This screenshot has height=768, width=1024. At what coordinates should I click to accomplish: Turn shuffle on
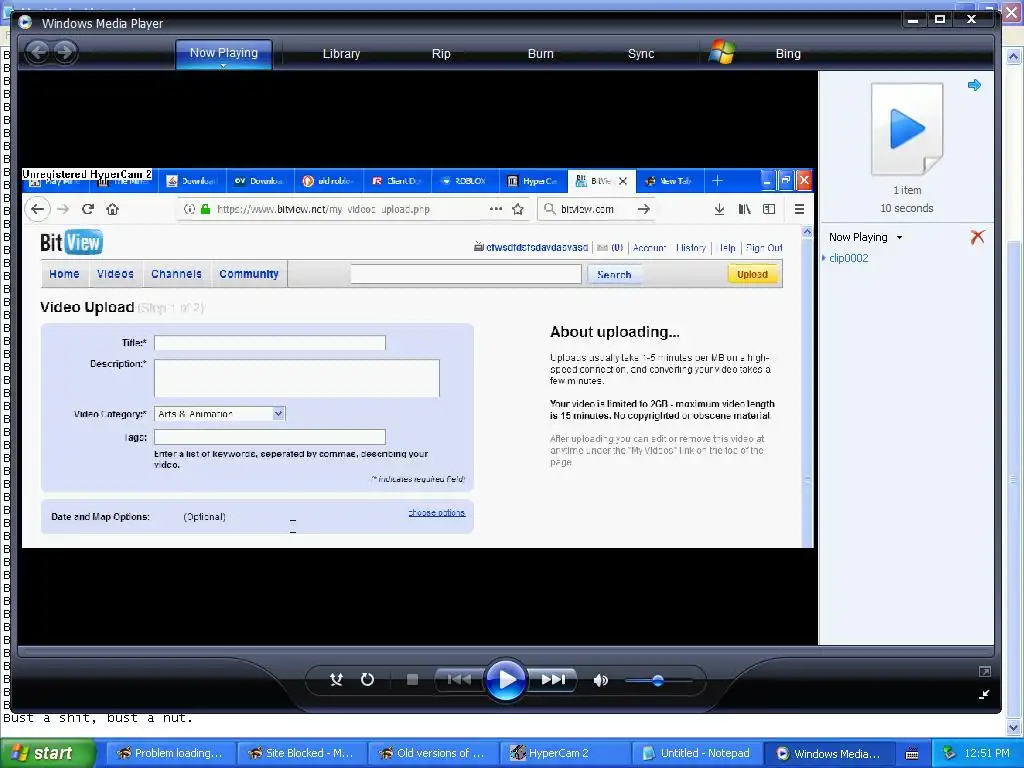tap(336, 680)
